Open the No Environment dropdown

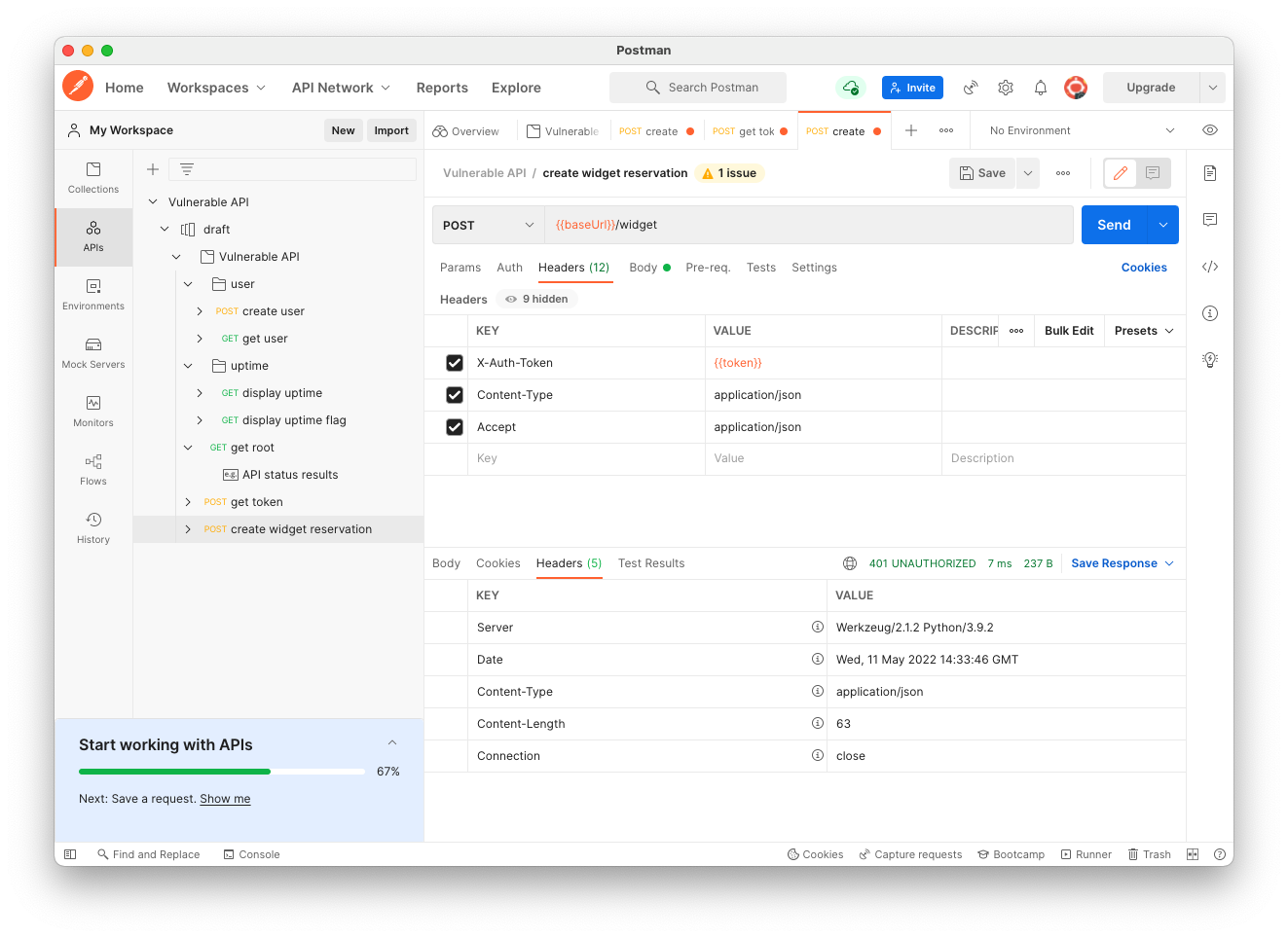1082,130
